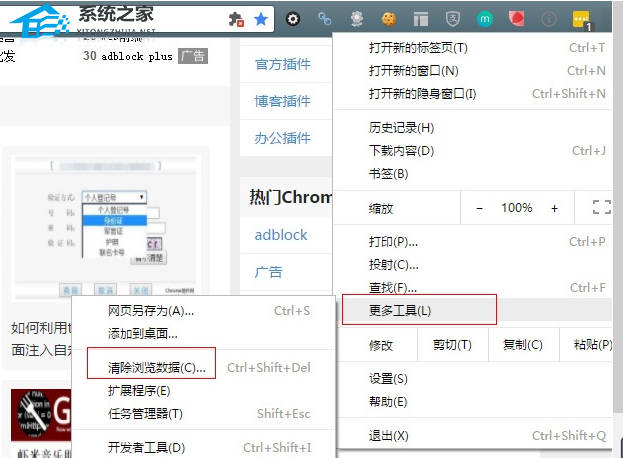
Task: Click the red circle extension icon
Action: point(517,18)
